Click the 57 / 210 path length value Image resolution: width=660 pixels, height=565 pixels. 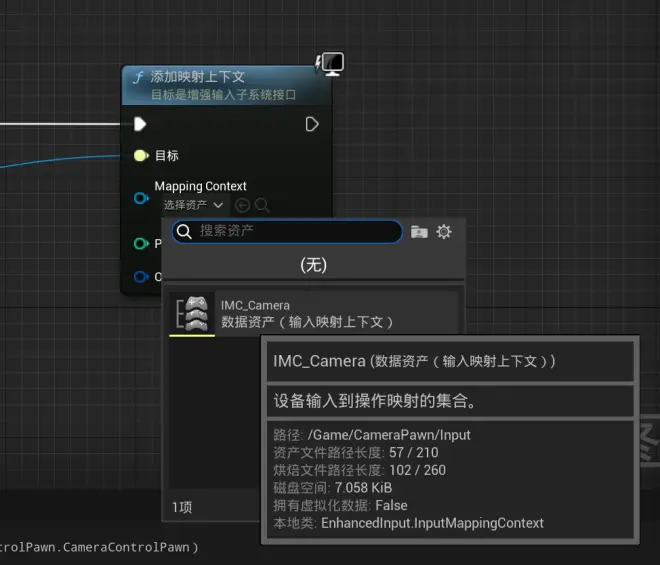pos(414,453)
